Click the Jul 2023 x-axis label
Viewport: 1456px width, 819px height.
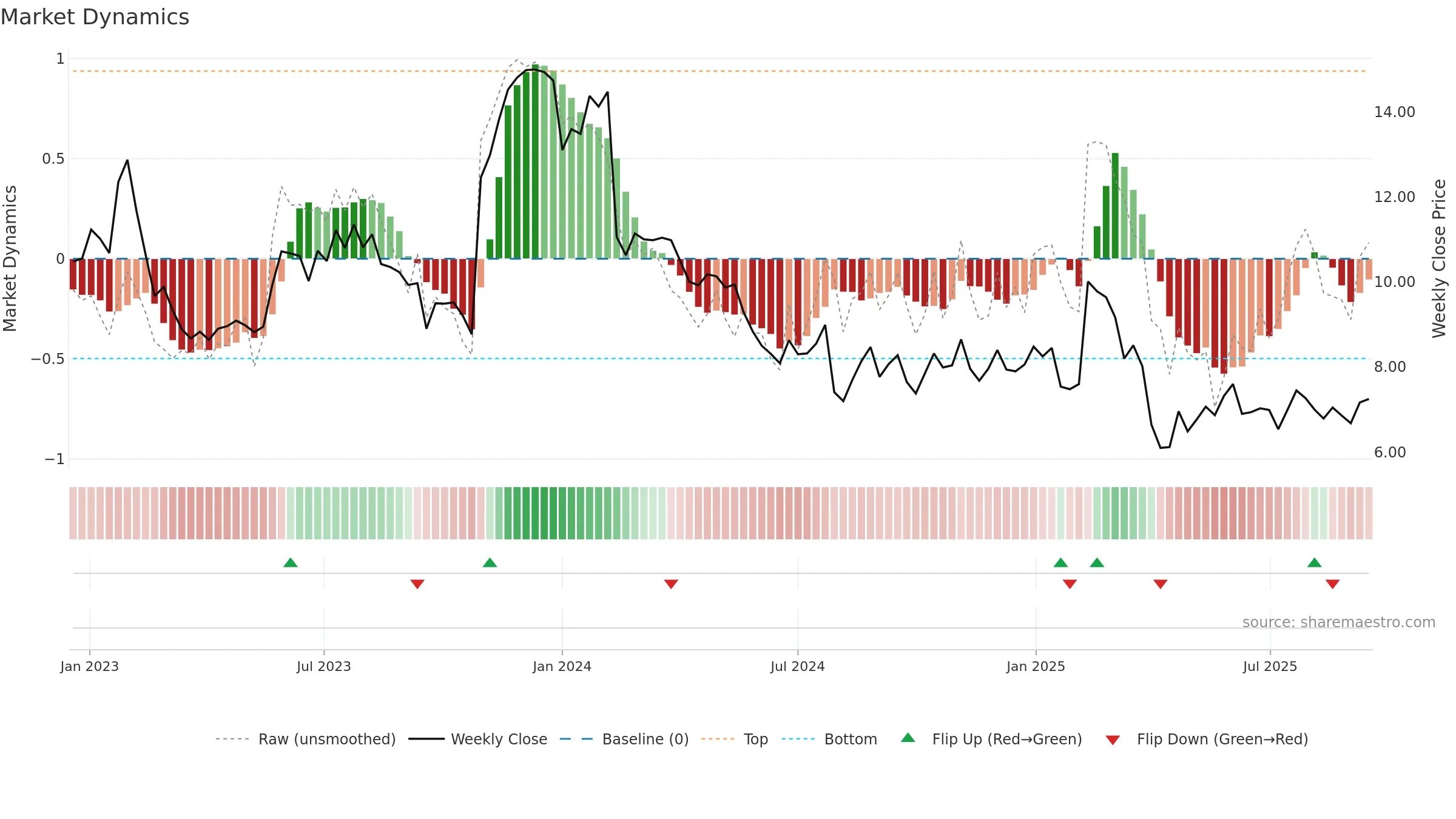click(x=324, y=666)
